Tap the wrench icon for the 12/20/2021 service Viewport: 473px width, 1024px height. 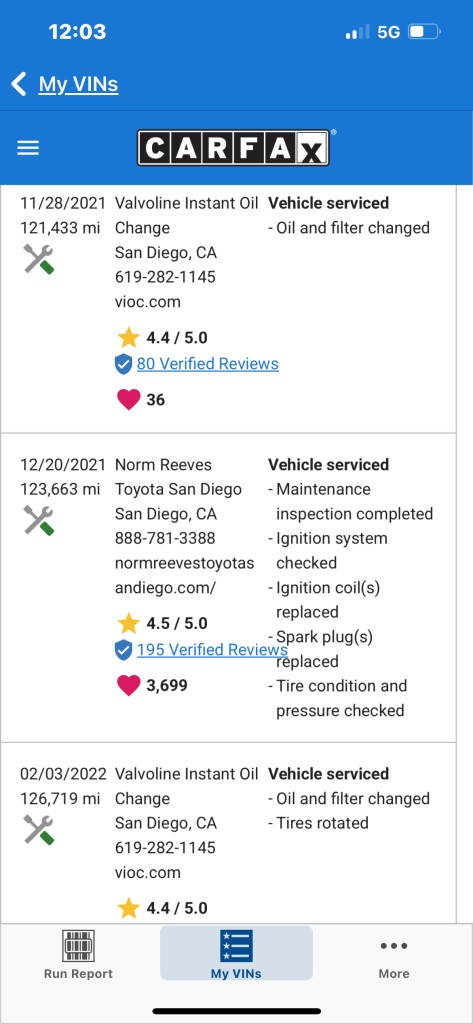(x=39, y=520)
